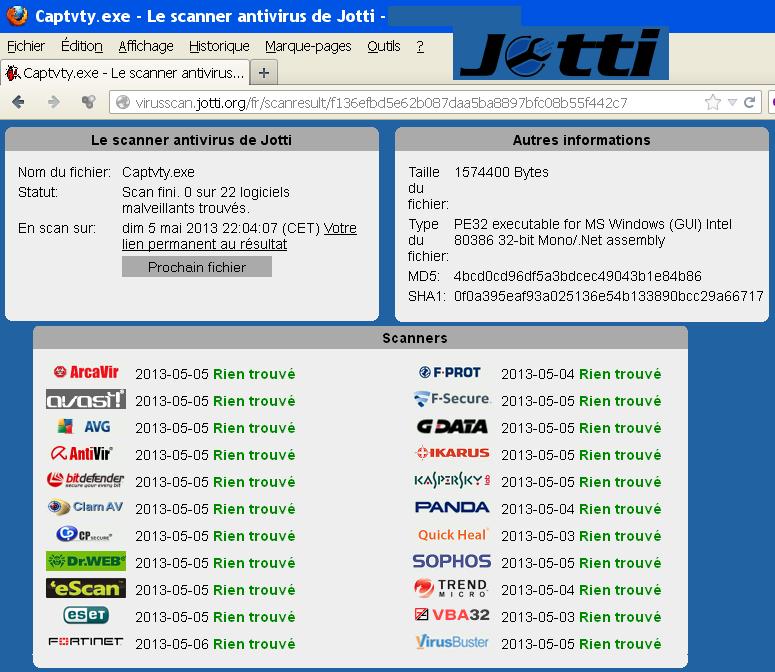Click the forward navigation arrow
775x672 pixels.
coord(53,102)
